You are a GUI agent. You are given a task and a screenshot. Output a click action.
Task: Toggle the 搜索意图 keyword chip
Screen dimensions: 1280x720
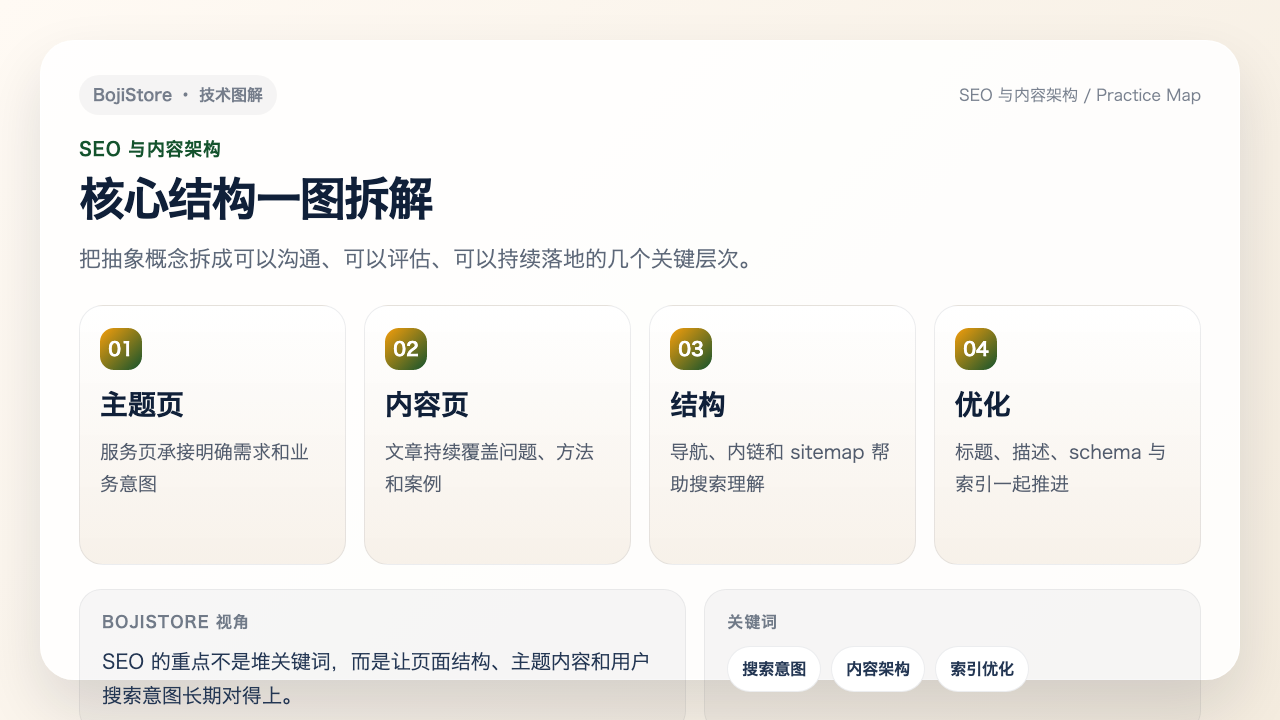click(774, 669)
